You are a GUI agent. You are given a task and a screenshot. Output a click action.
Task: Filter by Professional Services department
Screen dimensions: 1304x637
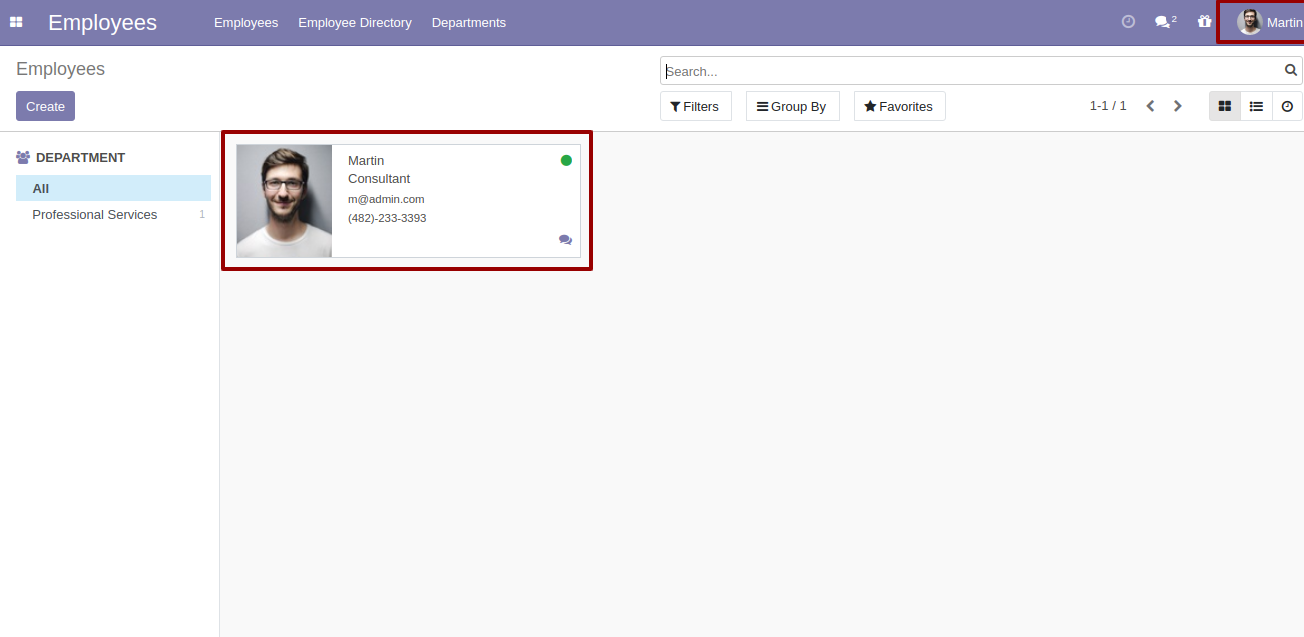click(113, 214)
